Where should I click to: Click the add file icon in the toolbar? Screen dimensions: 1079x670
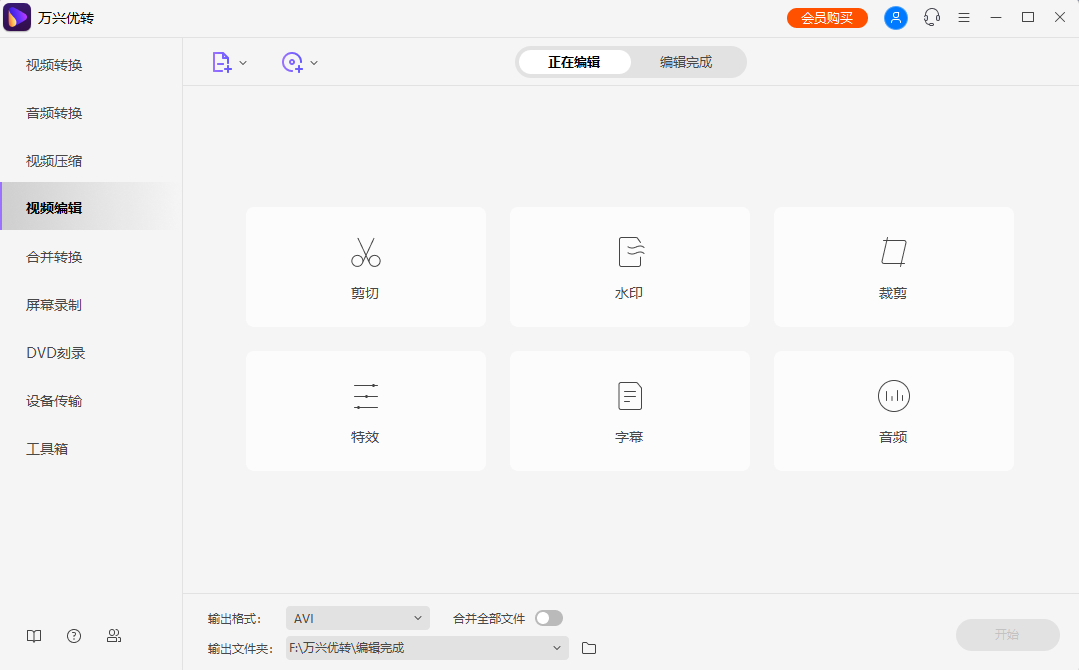point(221,61)
